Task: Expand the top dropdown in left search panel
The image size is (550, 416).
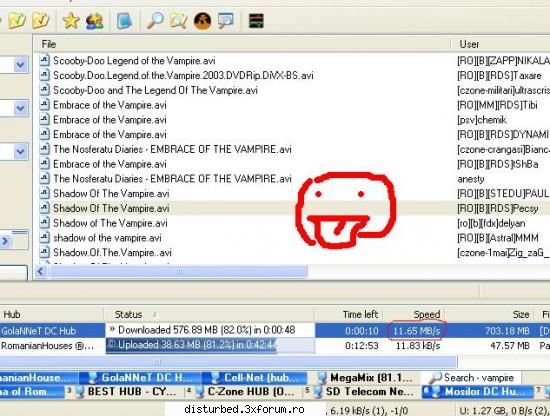Action: pyautogui.click(x=20, y=65)
